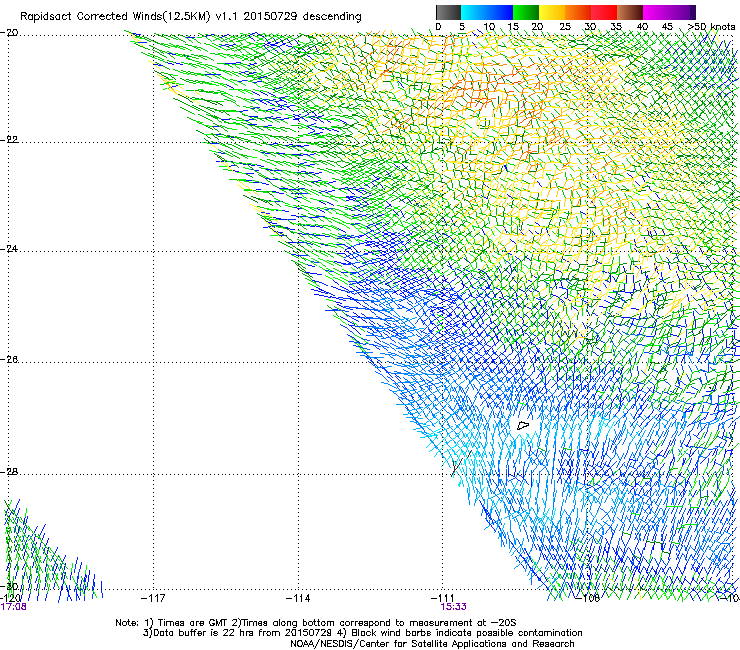Viewport: 740px width, 650px height.
Task: Click the -111 longitude axis label
Action: tap(443, 598)
